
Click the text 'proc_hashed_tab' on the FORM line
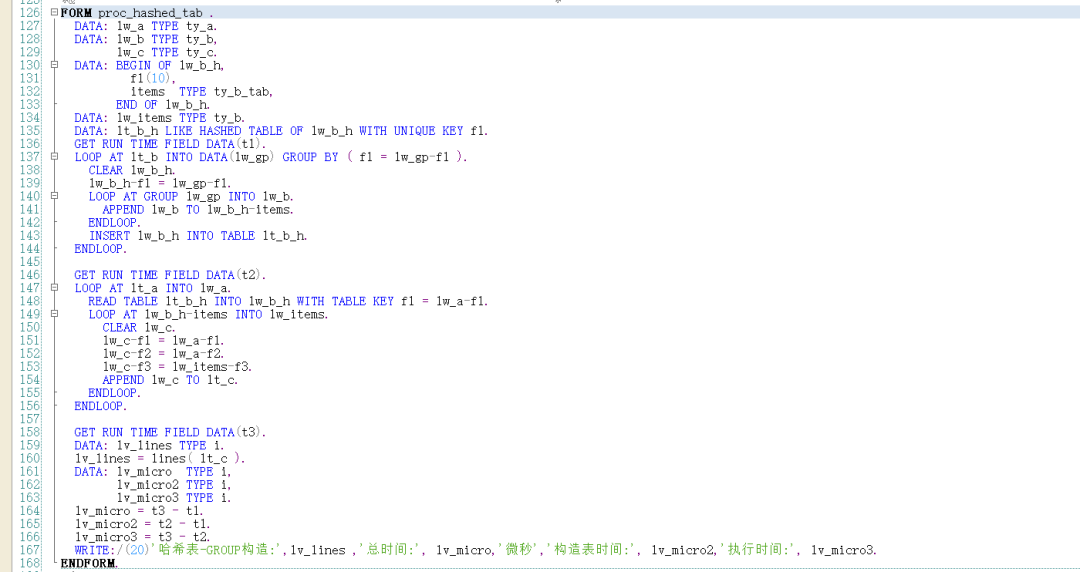[150, 13]
